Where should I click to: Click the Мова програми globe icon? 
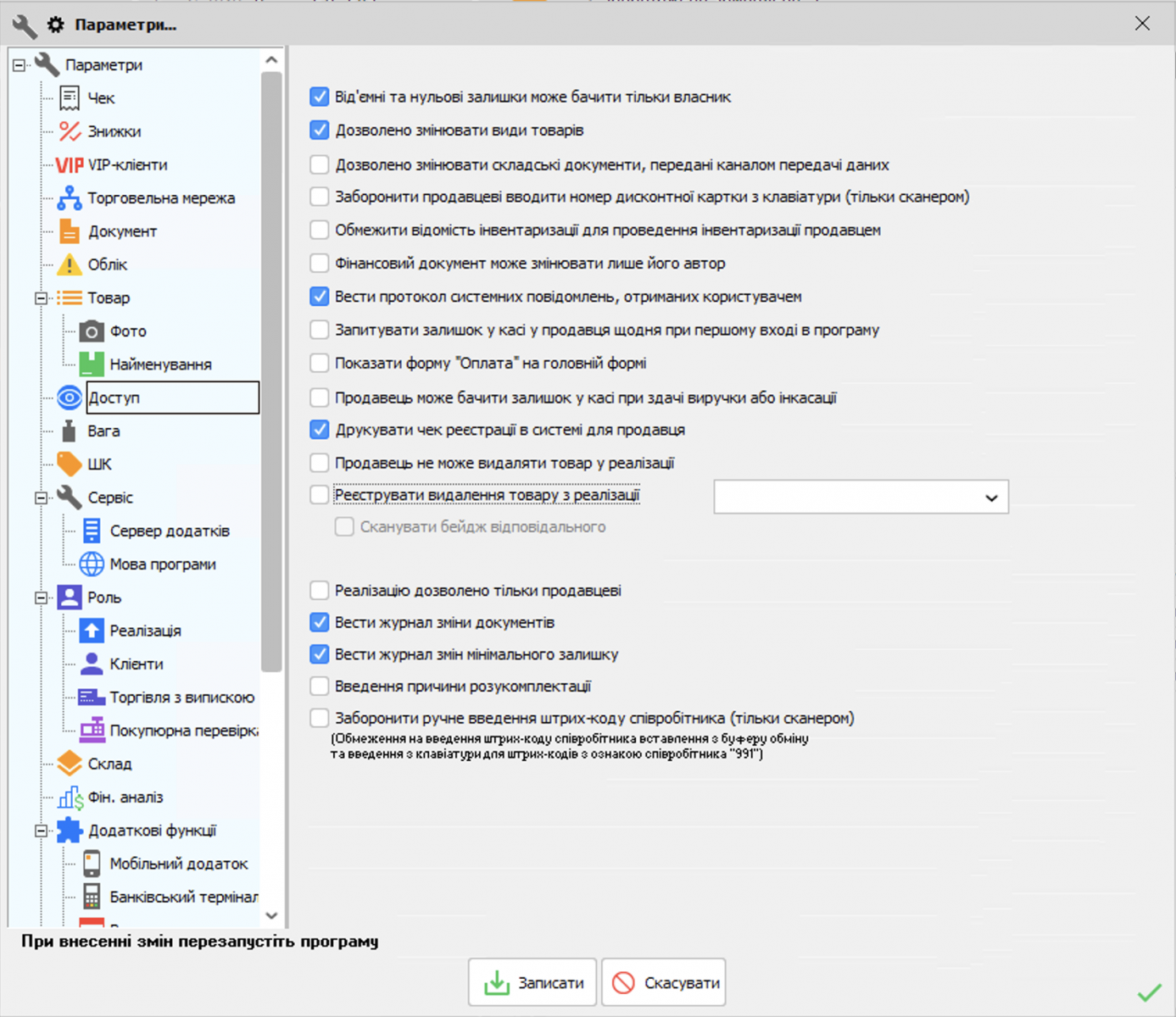[x=92, y=564]
